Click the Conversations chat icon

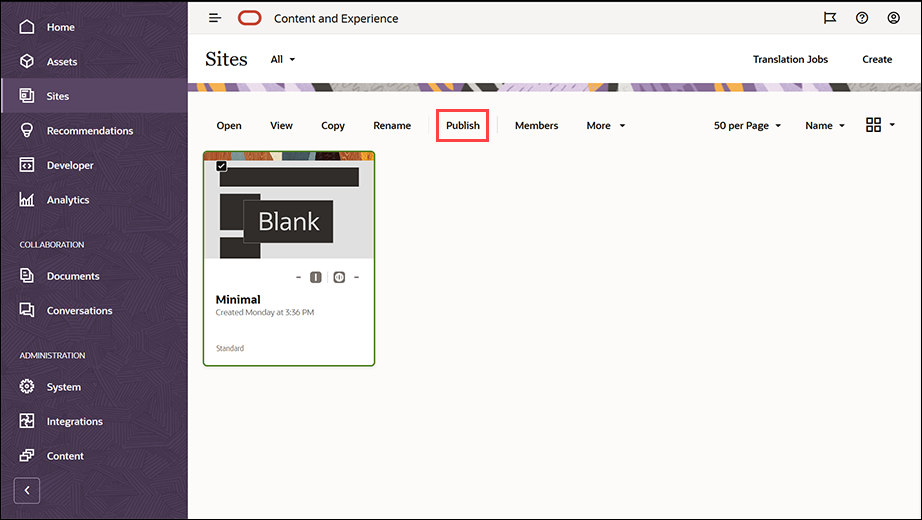(27, 310)
